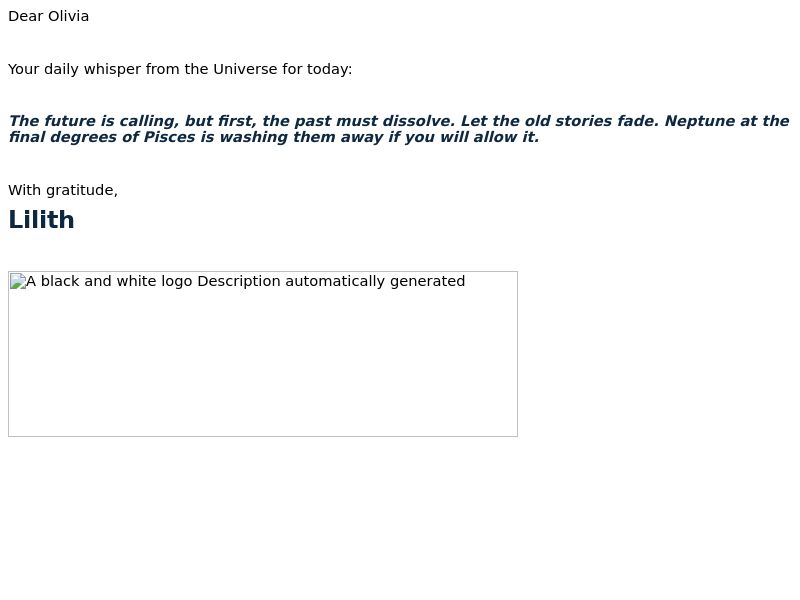Click the name "Olivia" in the greeting
This screenshot has height=600, width=800.
click(68, 16)
